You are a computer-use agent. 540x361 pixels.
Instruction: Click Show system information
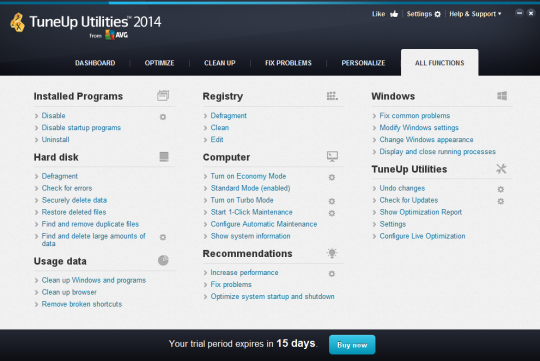tap(250, 236)
